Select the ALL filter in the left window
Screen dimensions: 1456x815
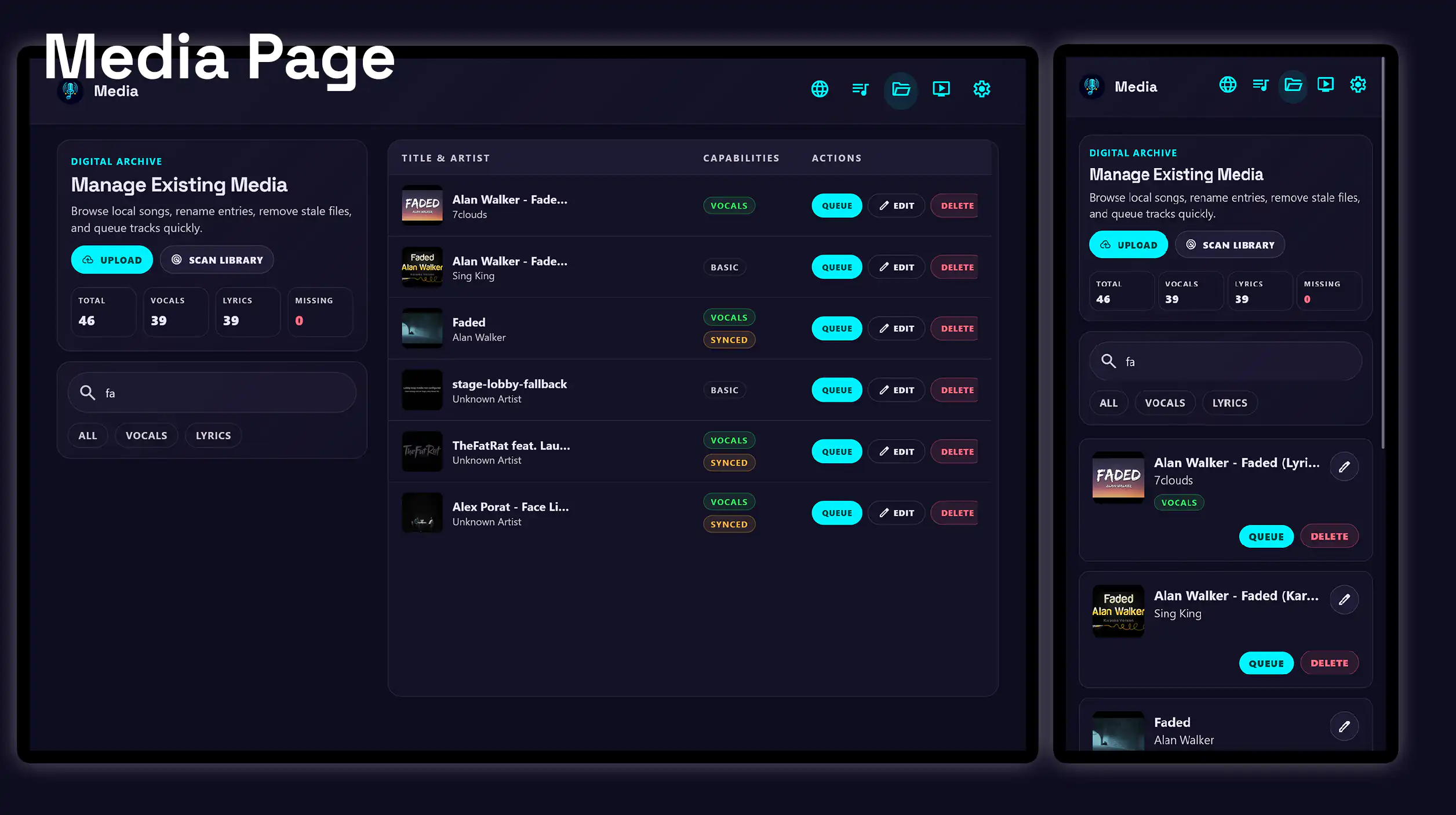pyautogui.click(x=88, y=435)
